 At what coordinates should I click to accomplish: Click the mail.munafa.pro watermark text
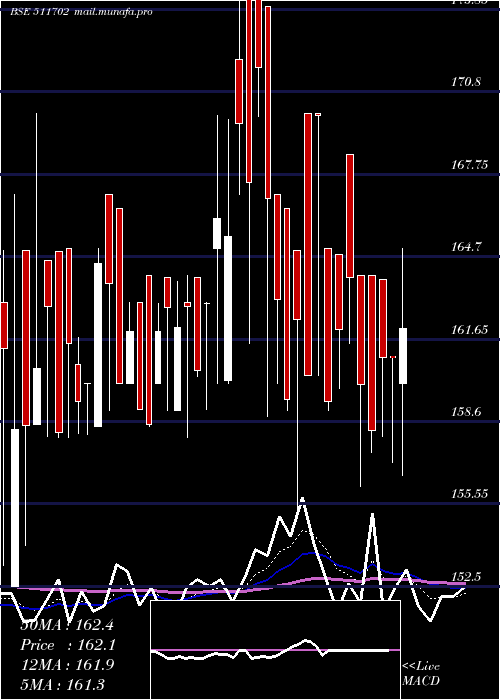113,12
